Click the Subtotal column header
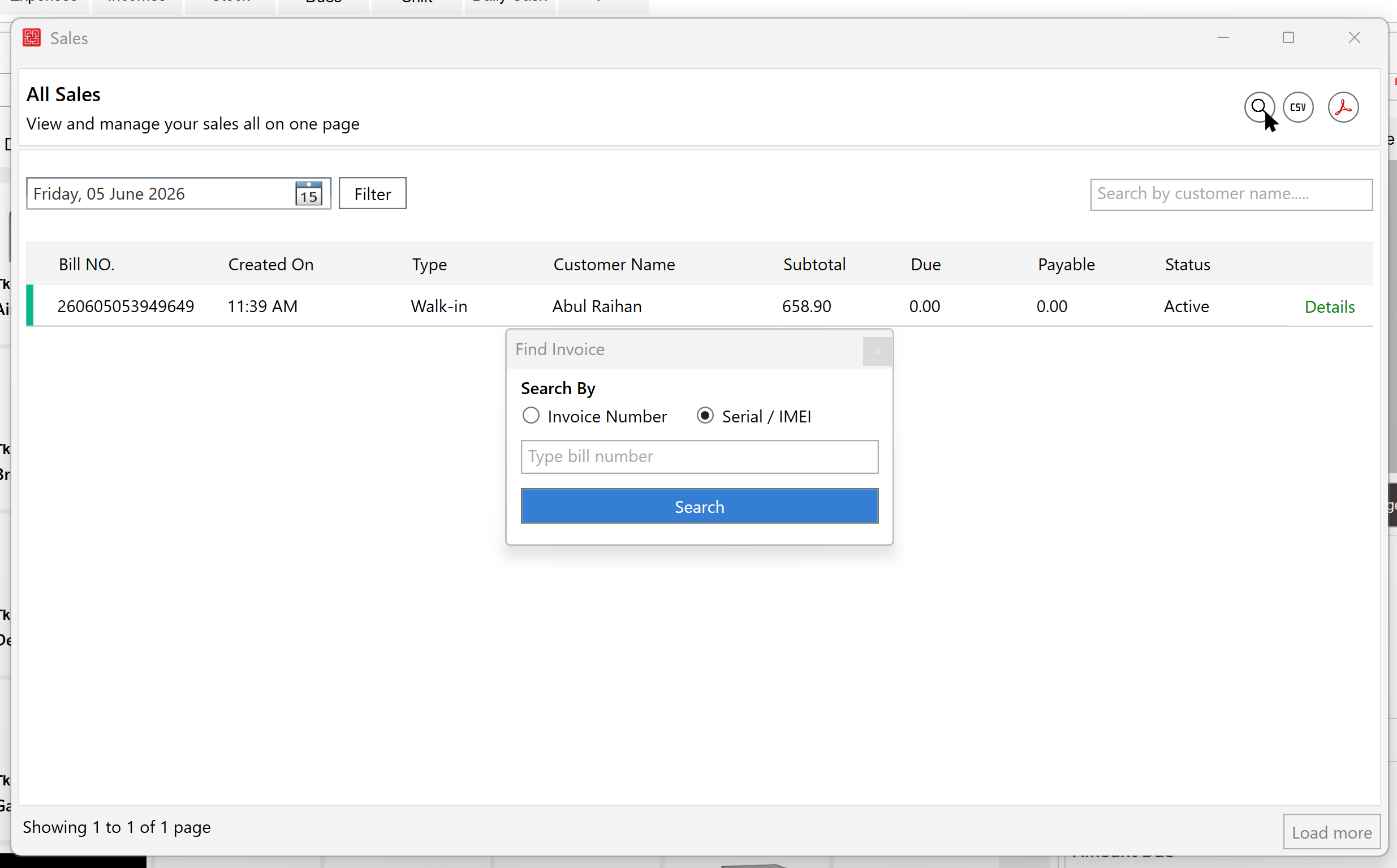The width and height of the screenshot is (1397, 868). [814, 265]
